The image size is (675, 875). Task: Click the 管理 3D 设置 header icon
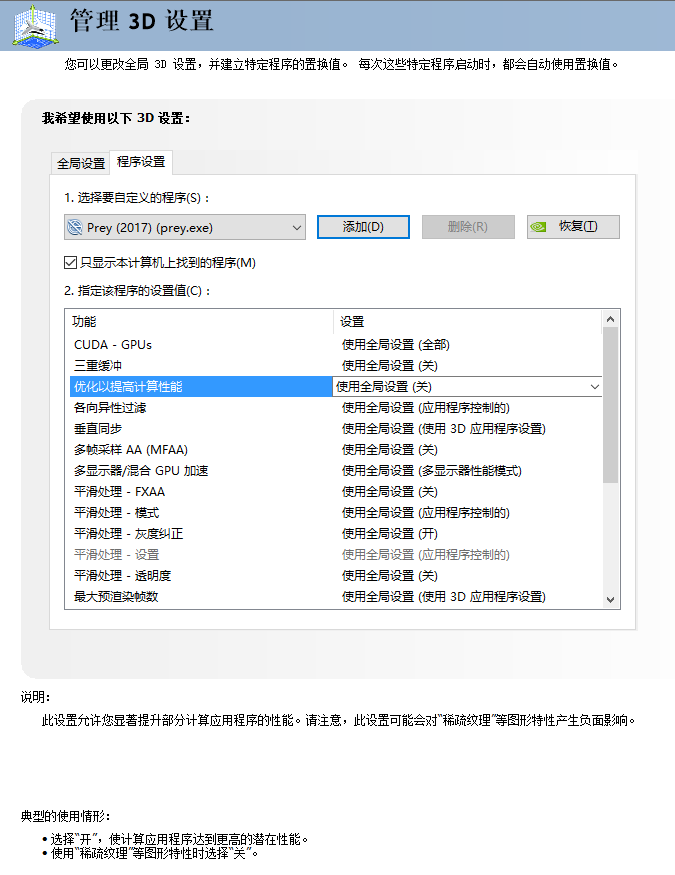click(36, 26)
